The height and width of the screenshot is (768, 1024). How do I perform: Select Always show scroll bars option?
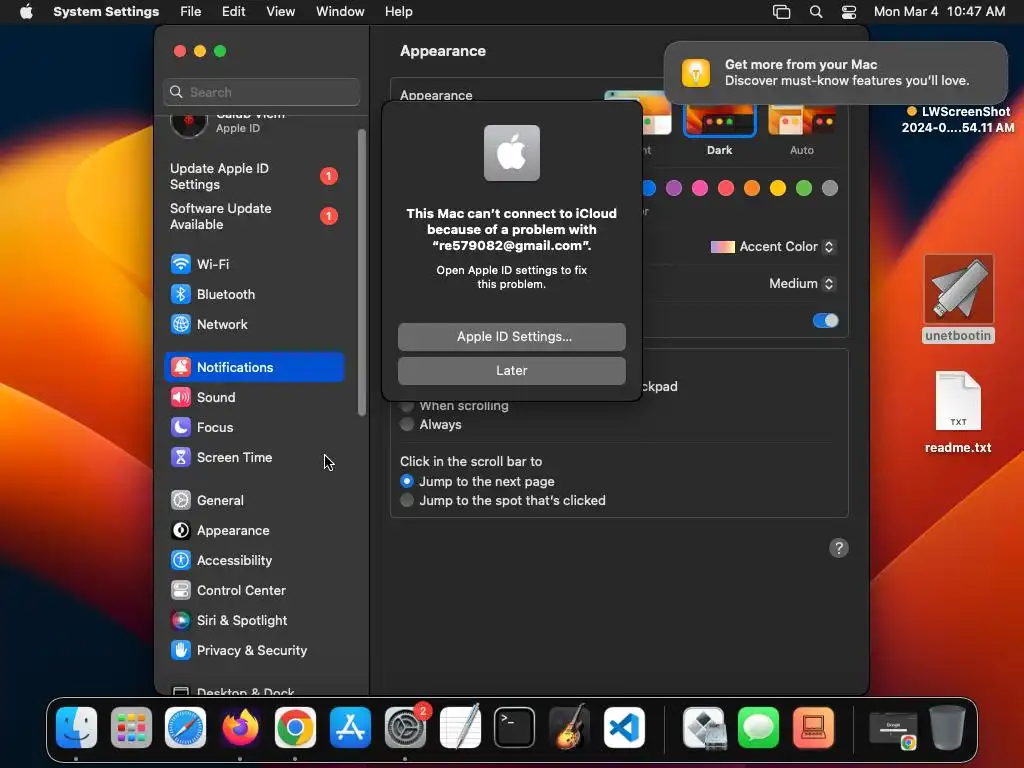pyautogui.click(x=407, y=424)
